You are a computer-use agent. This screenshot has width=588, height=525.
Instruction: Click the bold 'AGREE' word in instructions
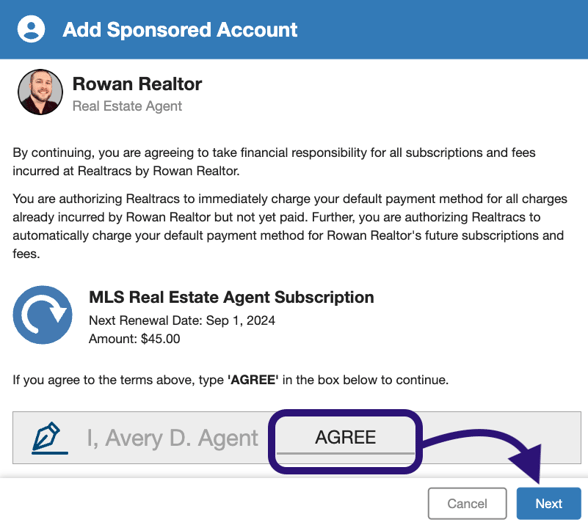pos(253,380)
